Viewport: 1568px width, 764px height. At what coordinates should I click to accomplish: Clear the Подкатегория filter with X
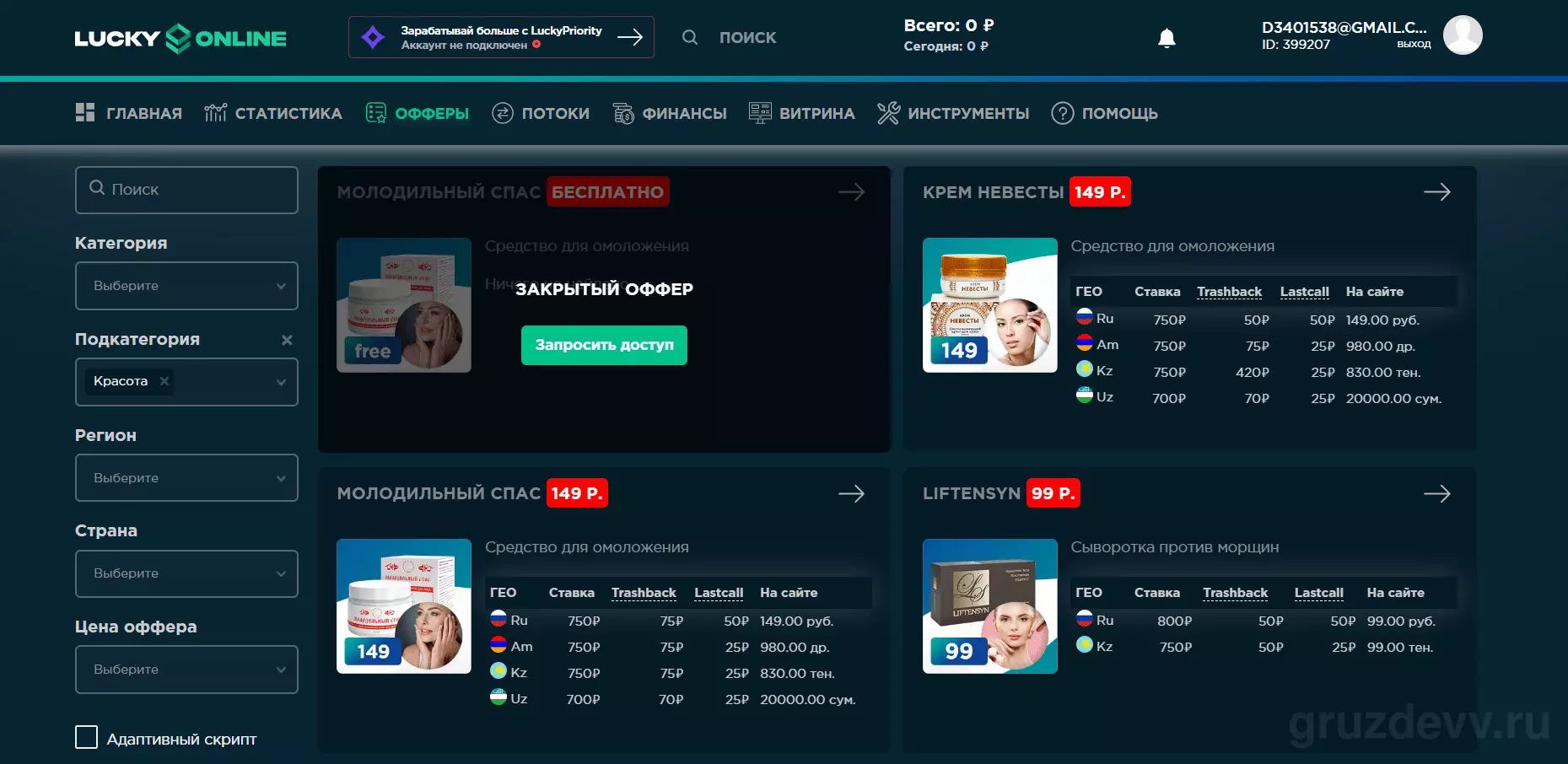pos(287,340)
